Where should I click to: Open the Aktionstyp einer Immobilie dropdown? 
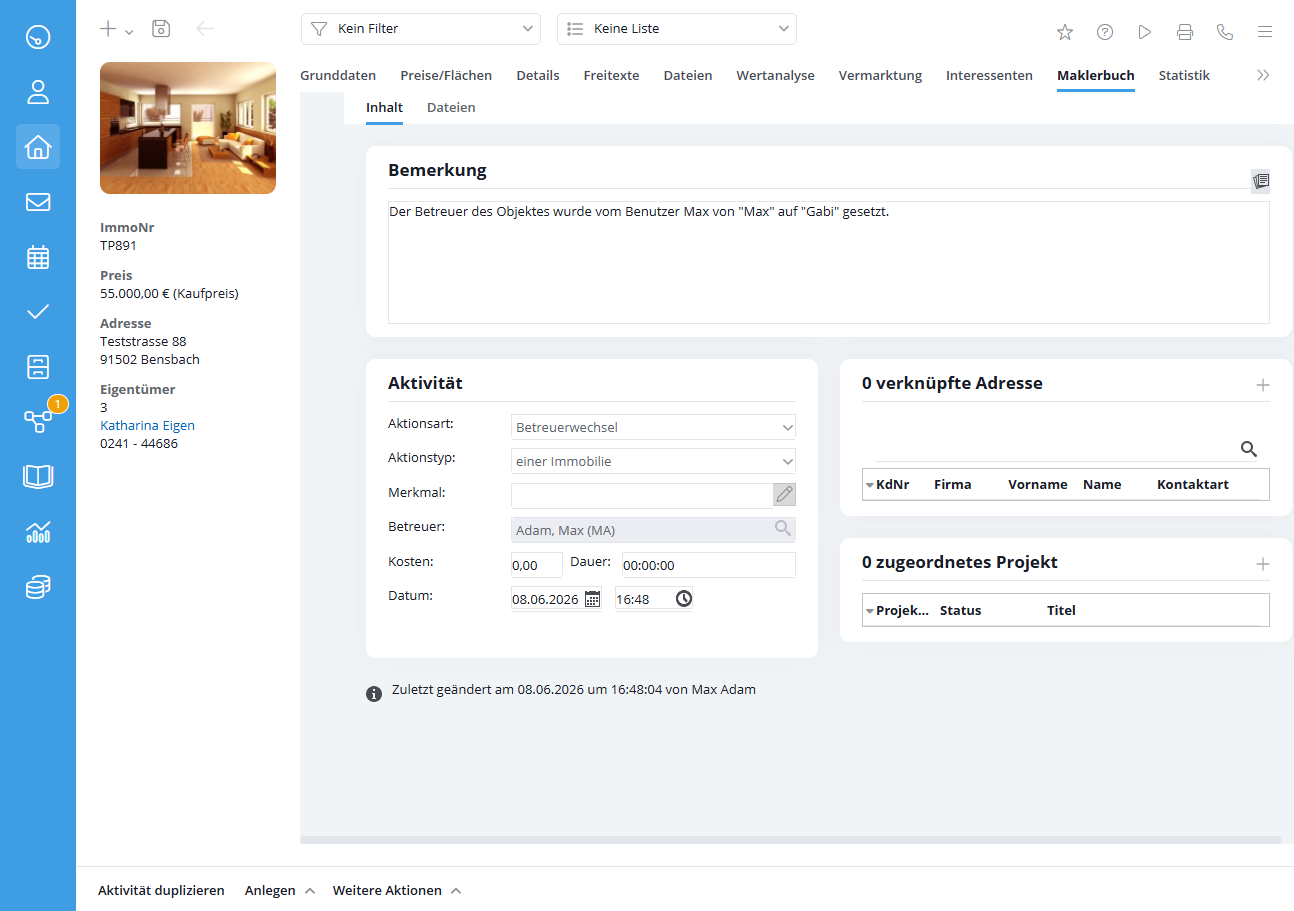(x=653, y=461)
